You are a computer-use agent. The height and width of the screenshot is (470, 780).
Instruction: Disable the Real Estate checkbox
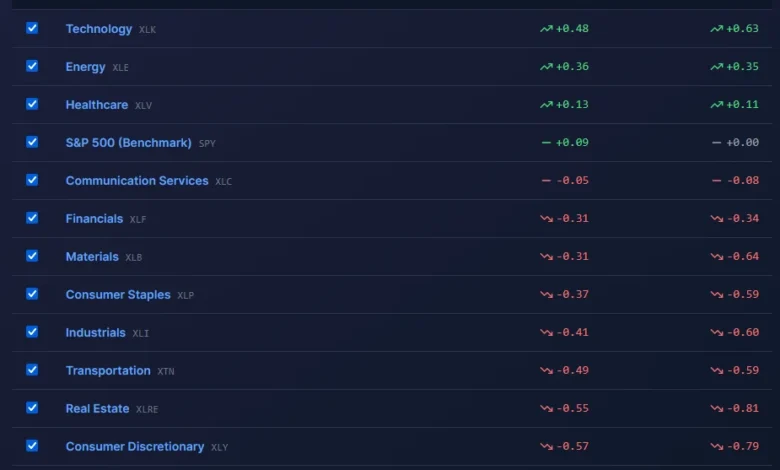pyautogui.click(x=32, y=408)
